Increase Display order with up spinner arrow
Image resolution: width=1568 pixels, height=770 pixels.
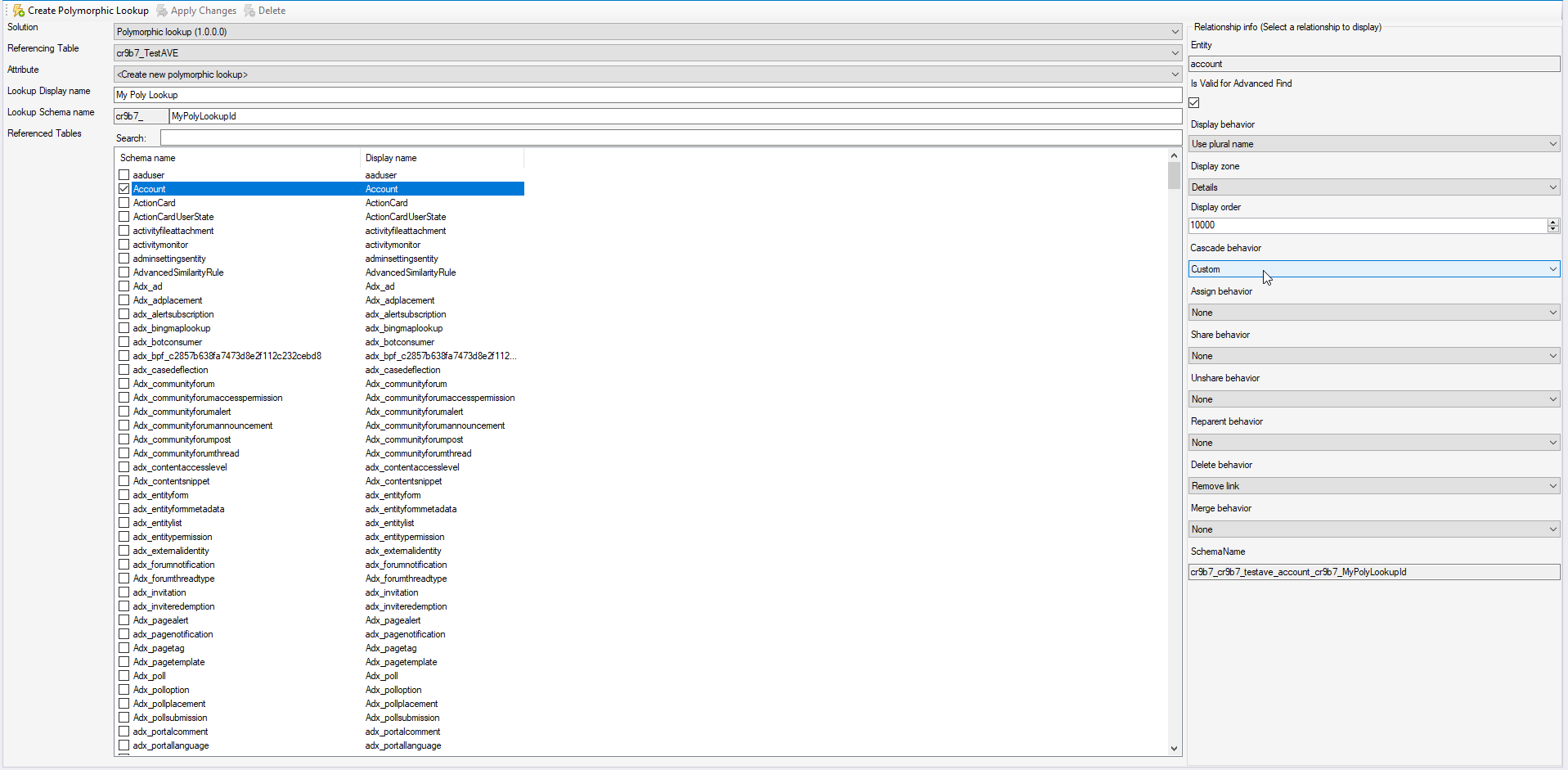[1552, 222]
